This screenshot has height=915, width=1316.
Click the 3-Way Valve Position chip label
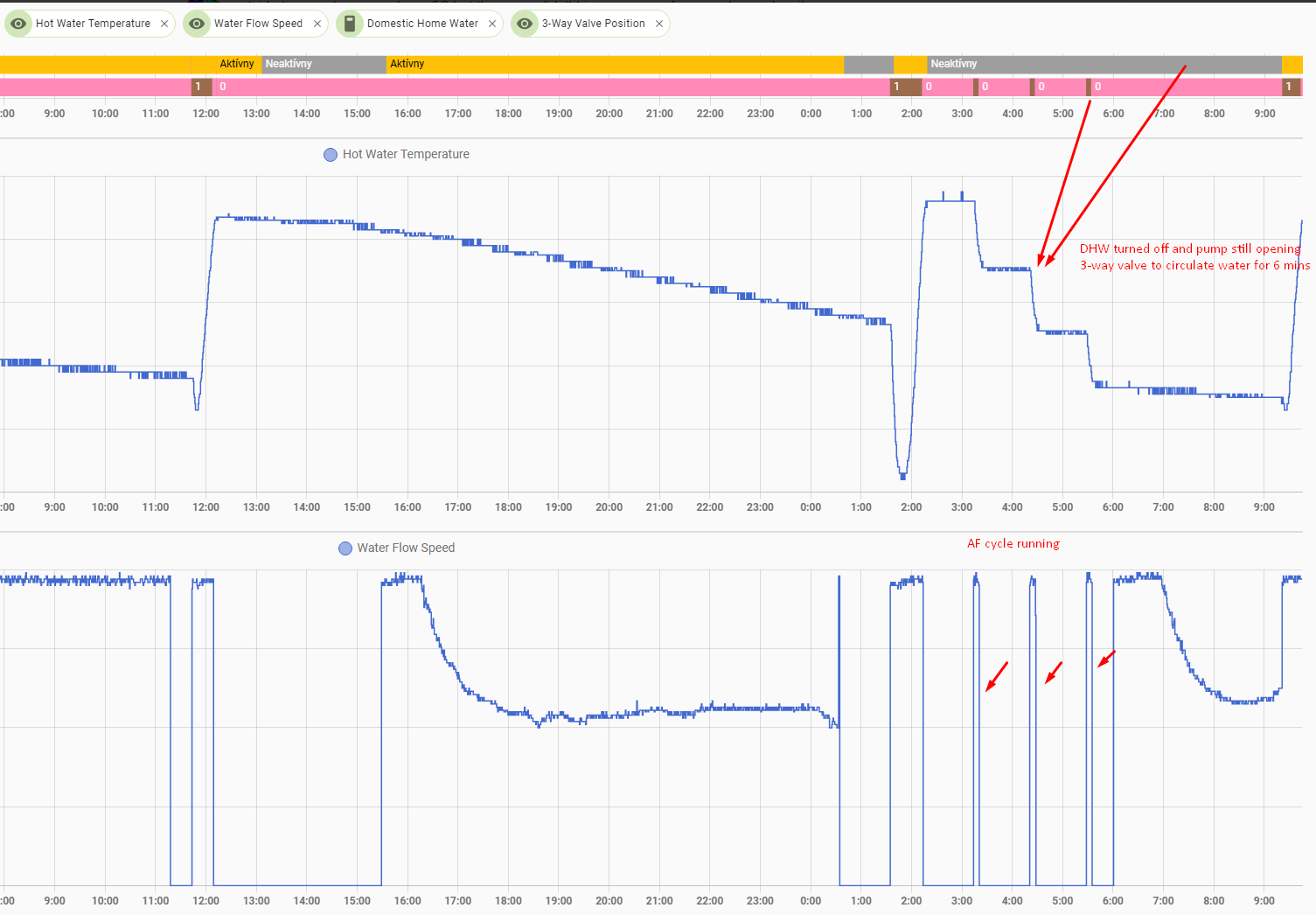(x=593, y=24)
